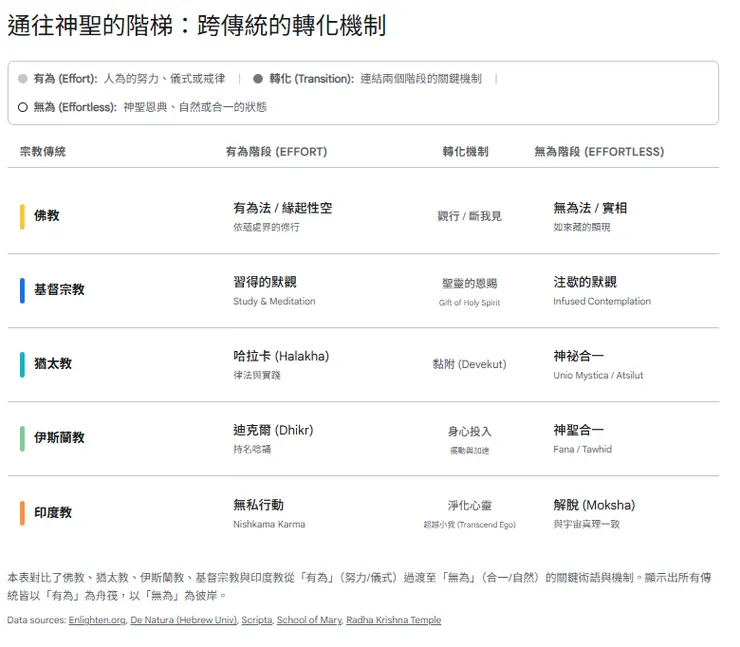Click the 注歆的默觀 cell

pos(585,282)
